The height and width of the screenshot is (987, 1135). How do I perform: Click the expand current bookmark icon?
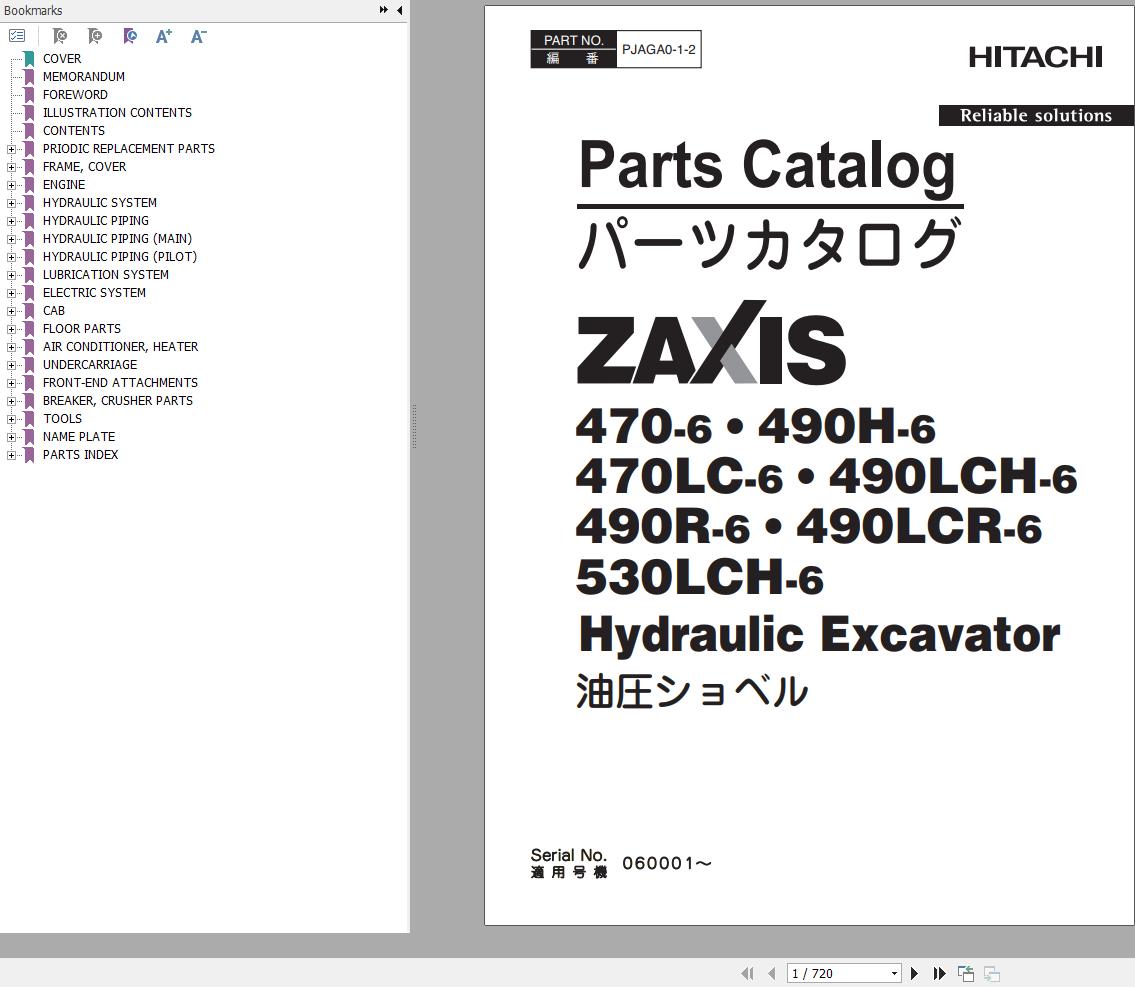(x=60, y=35)
